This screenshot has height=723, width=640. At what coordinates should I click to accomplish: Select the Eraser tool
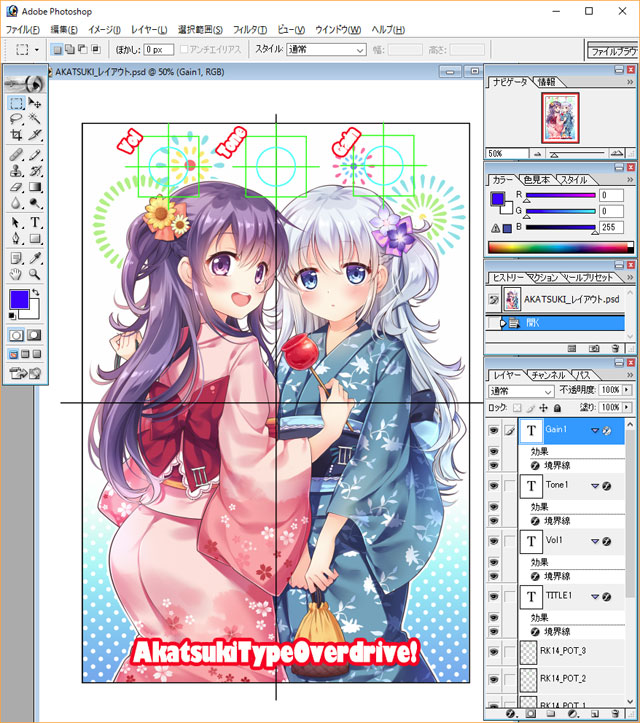pos(16,187)
